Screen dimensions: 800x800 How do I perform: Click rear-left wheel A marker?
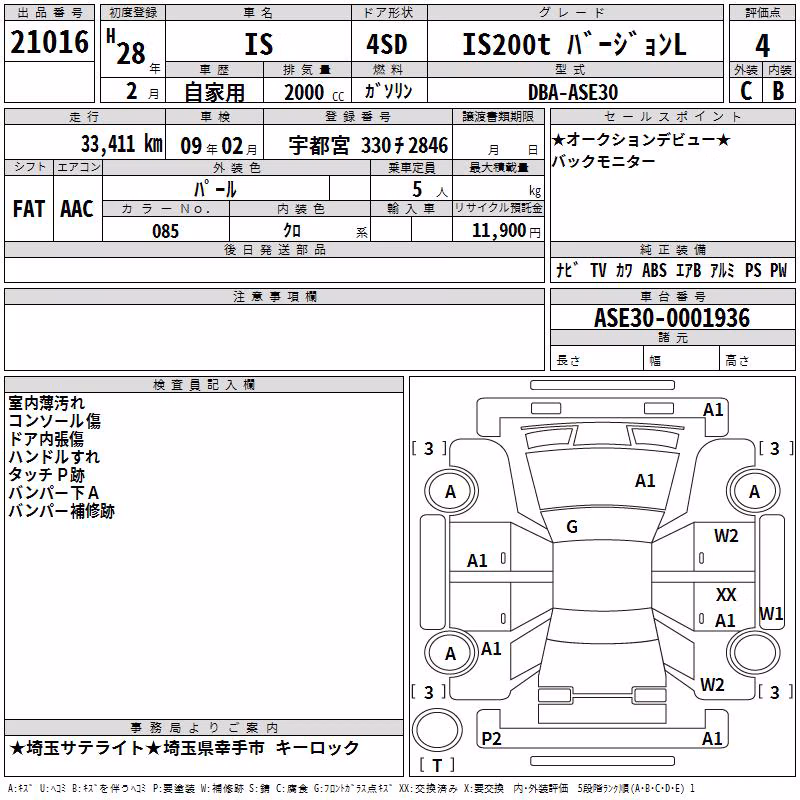(x=451, y=654)
